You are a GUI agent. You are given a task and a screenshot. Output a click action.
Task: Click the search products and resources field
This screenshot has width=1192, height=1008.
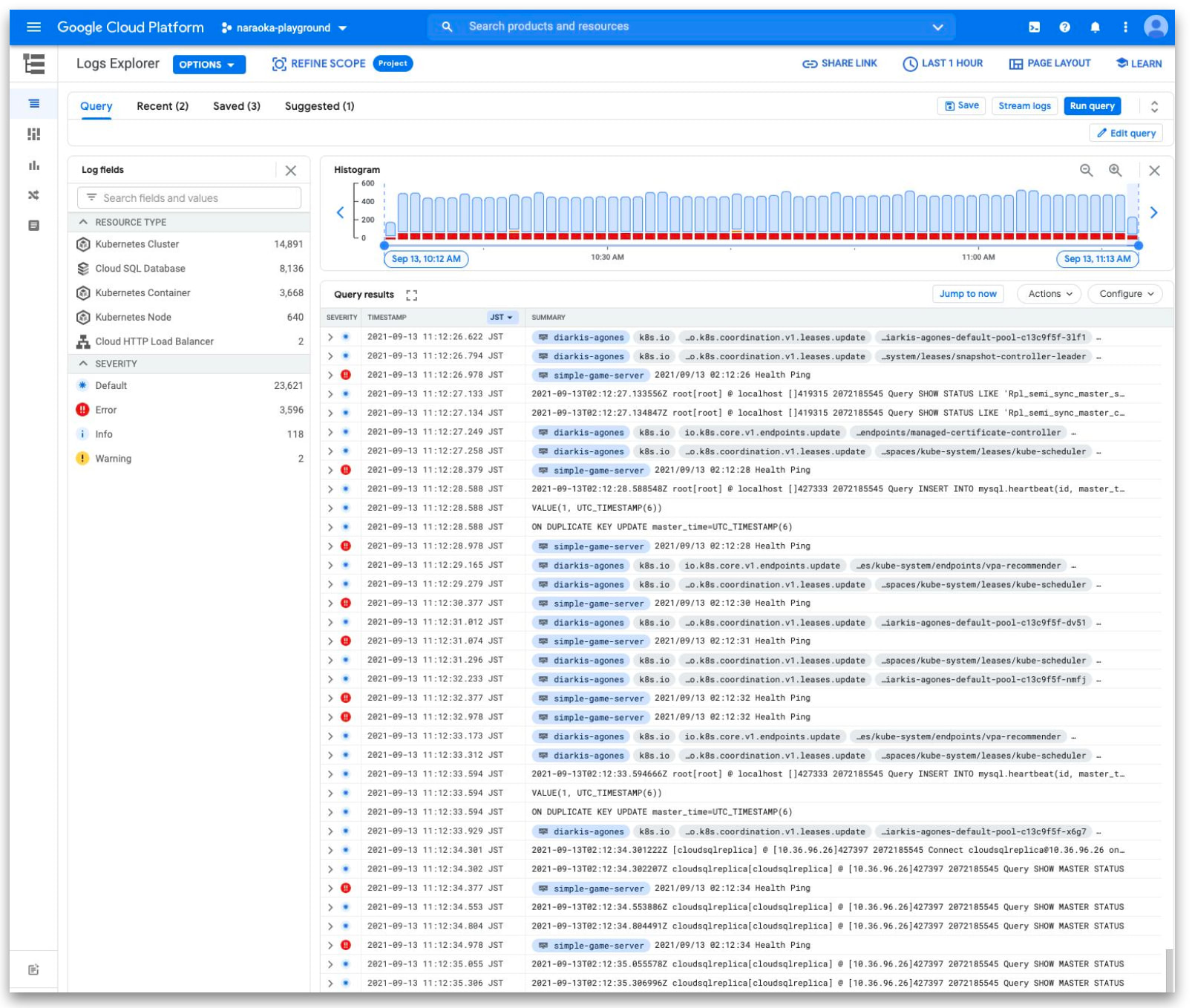[x=690, y=27]
